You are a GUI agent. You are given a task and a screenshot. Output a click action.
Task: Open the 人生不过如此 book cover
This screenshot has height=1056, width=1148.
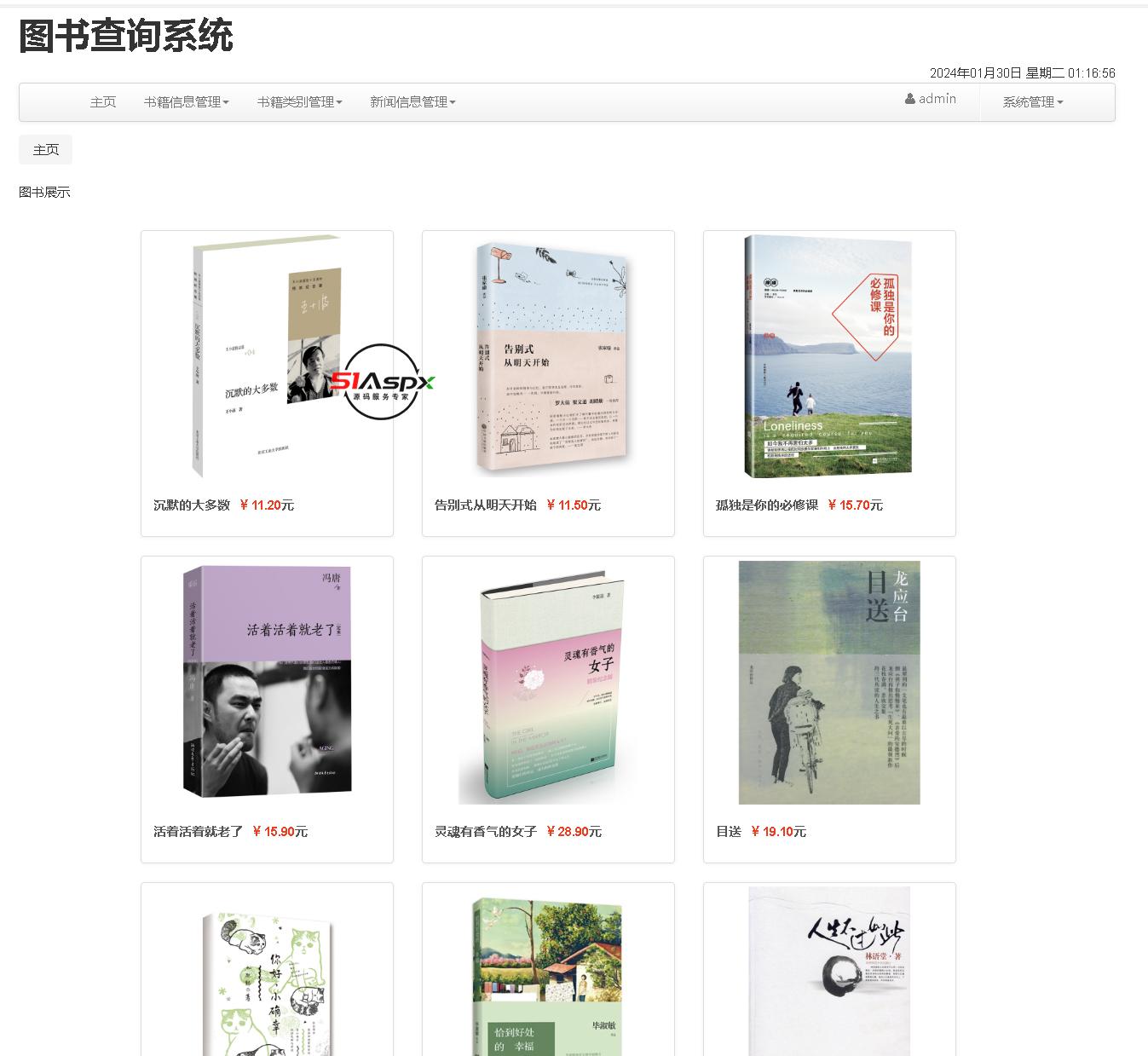(x=829, y=971)
